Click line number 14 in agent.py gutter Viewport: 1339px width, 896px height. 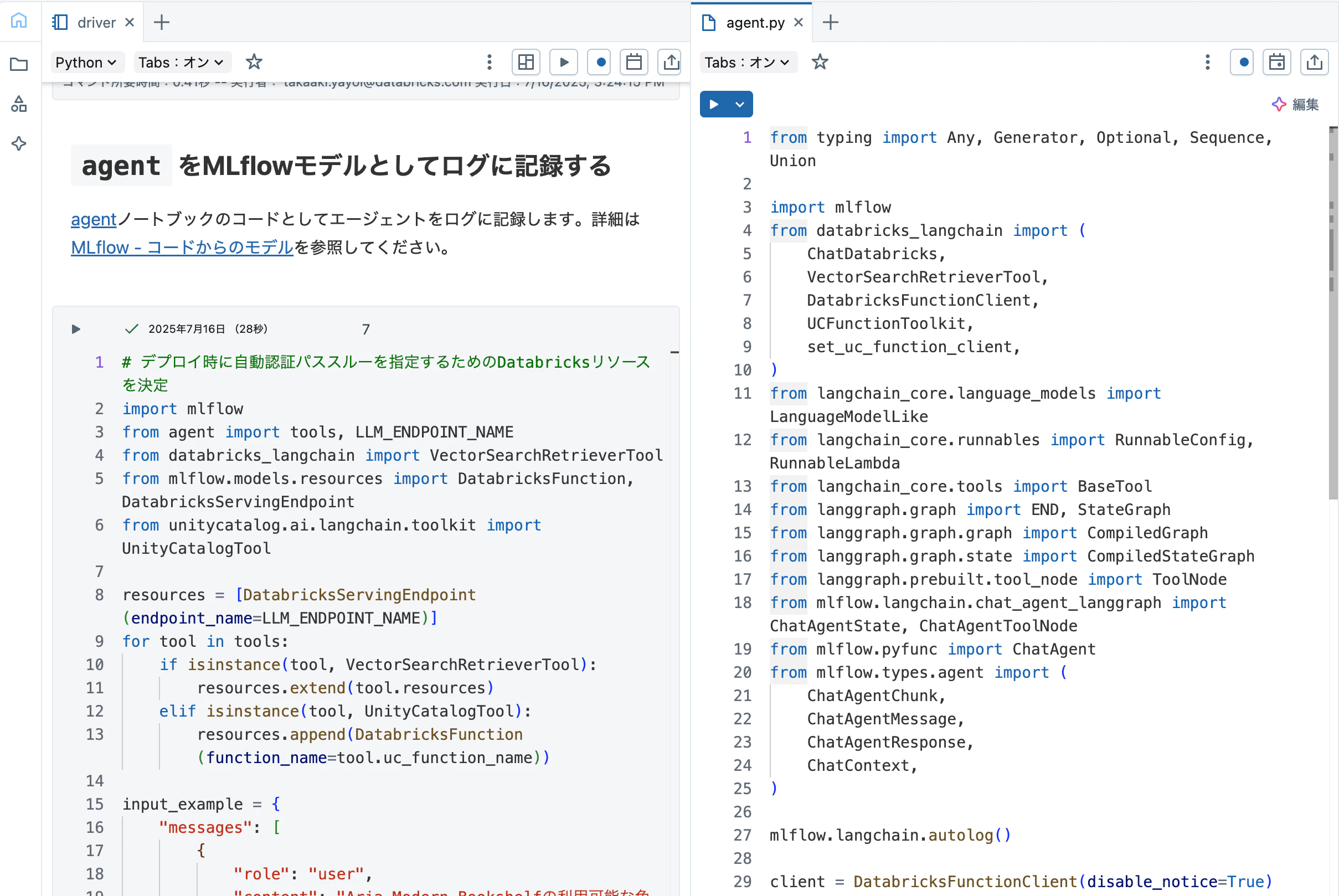coord(742,509)
